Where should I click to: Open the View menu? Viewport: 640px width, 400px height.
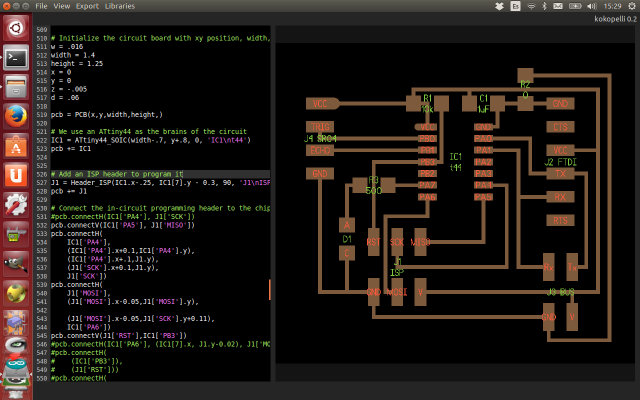point(62,6)
